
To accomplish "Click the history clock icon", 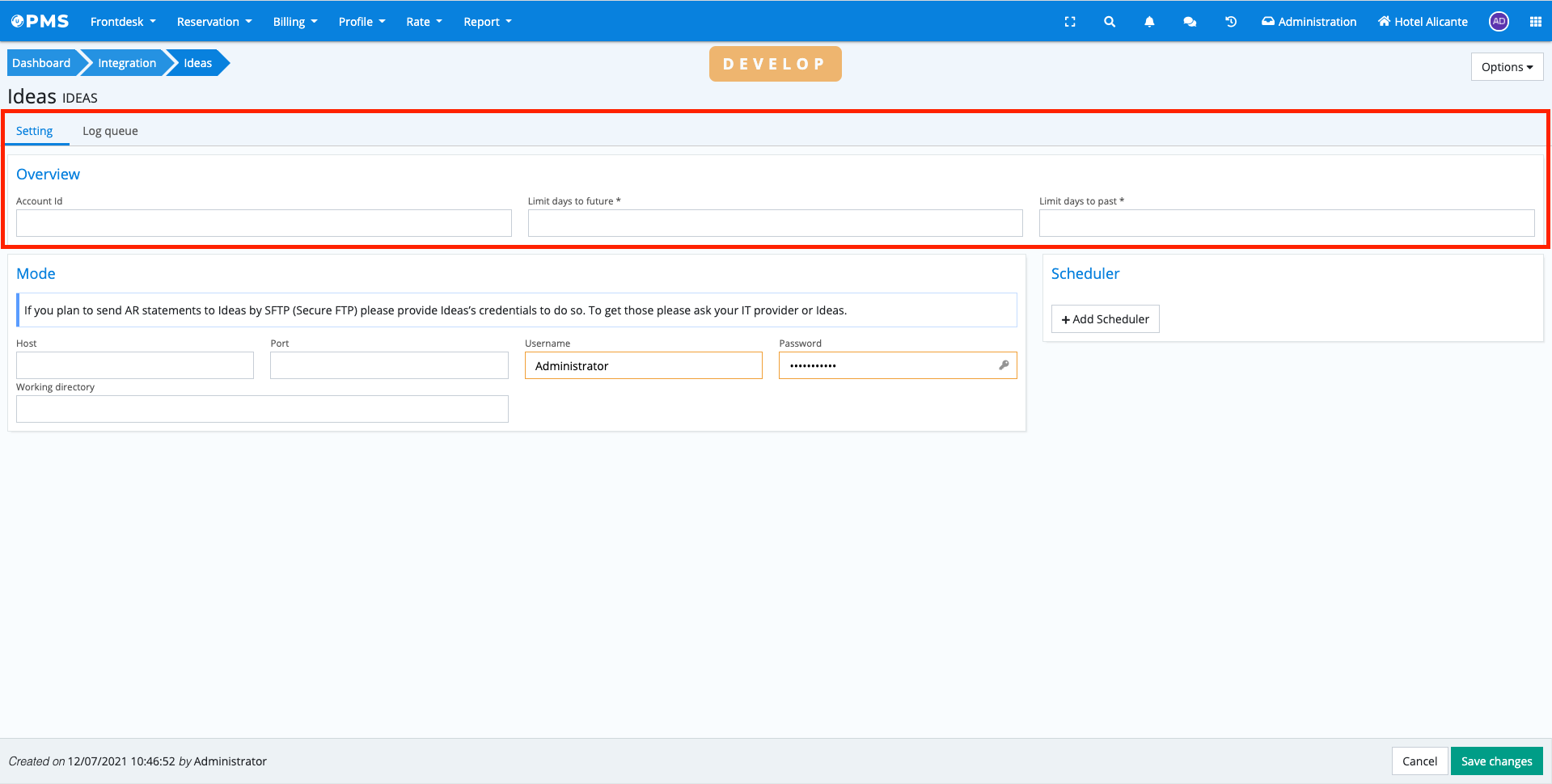I will coord(1231,22).
